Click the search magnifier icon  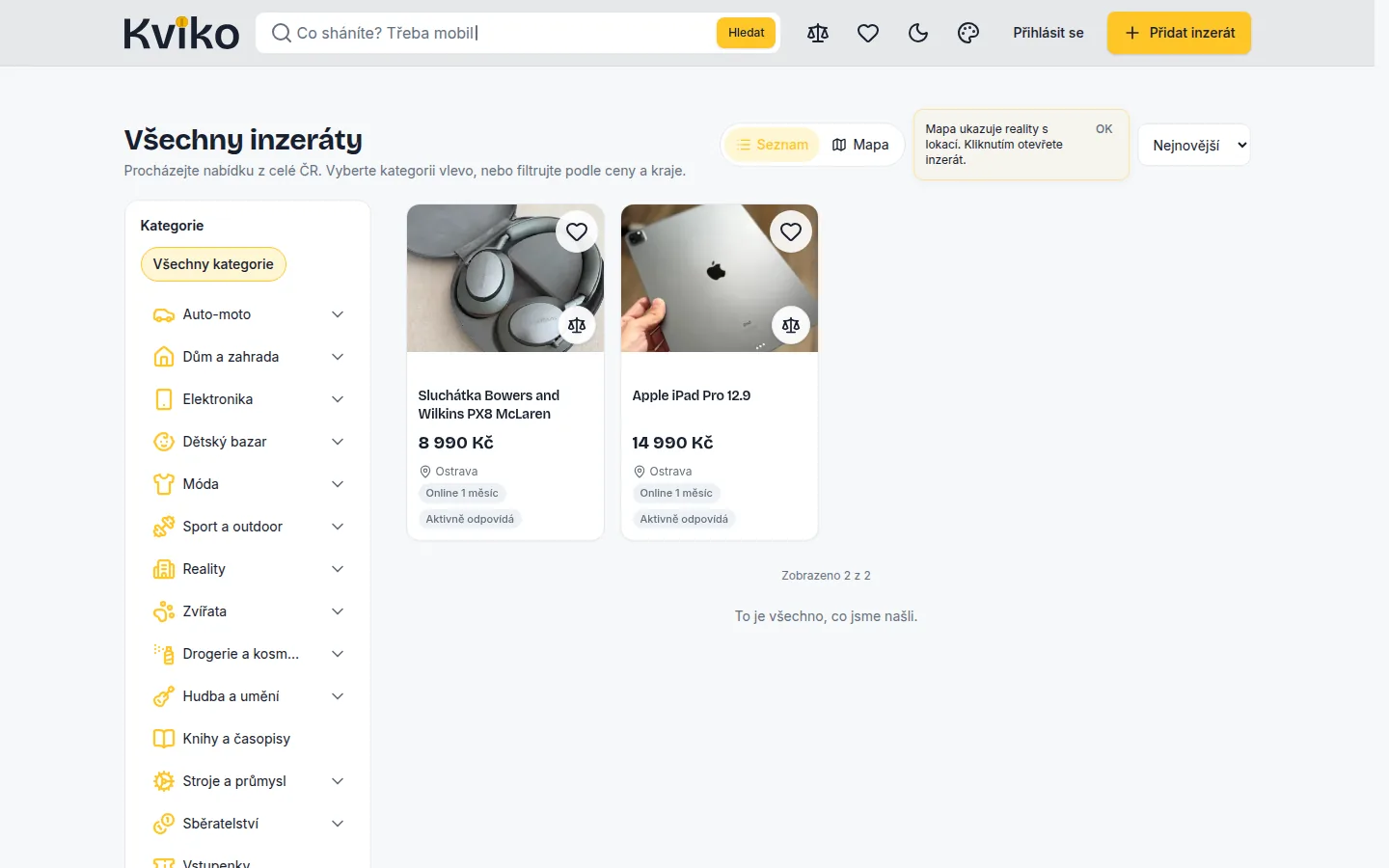coord(281,33)
